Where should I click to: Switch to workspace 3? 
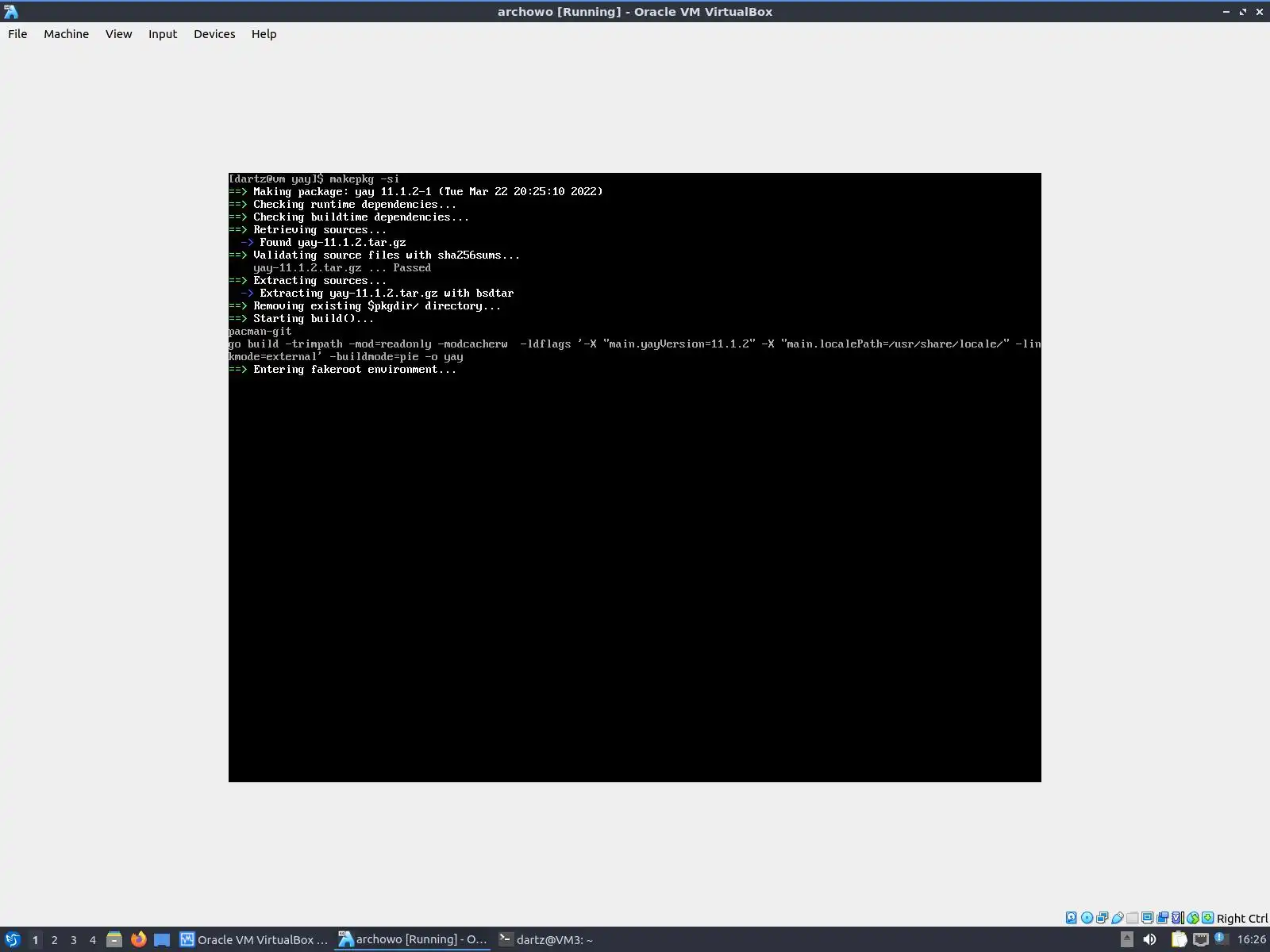coord(74,940)
